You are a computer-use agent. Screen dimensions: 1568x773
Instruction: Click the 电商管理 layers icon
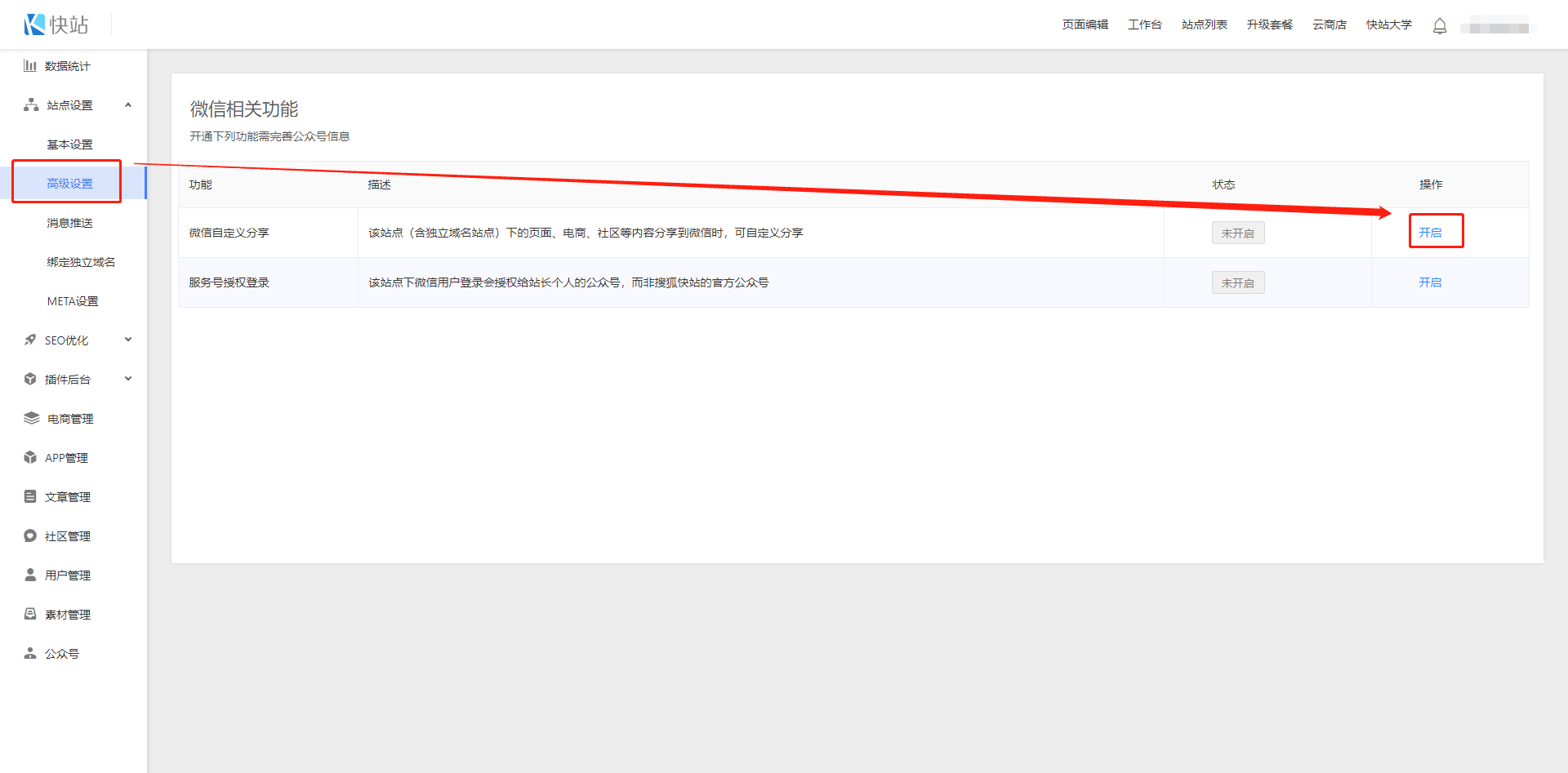31,419
